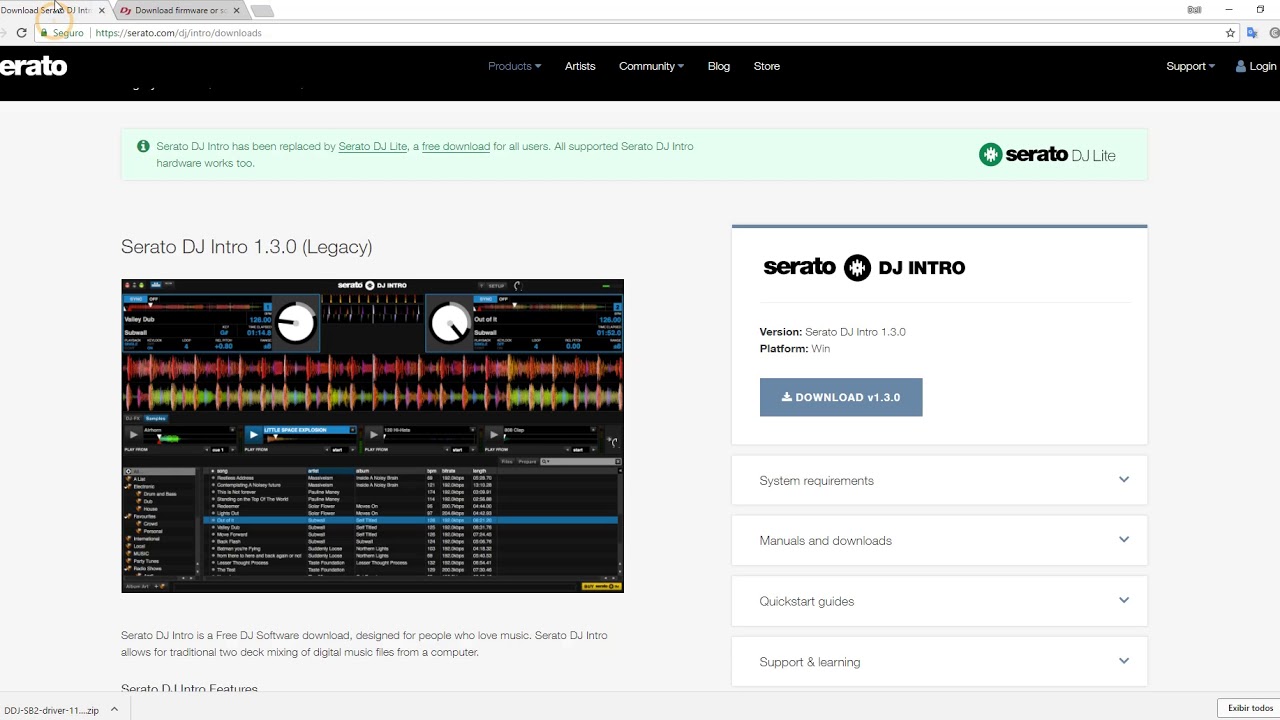Open the Store page
This screenshot has width=1280, height=720.
[767, 66]
